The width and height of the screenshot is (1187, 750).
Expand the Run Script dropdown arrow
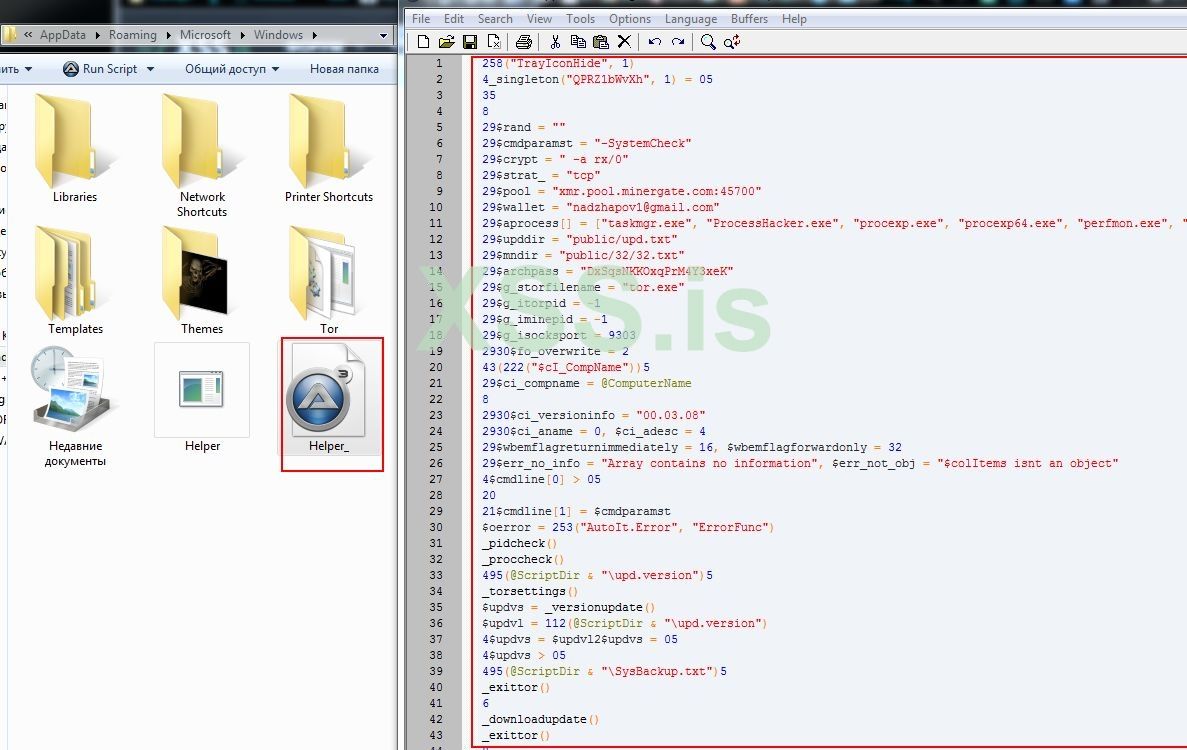click(150, 69)
